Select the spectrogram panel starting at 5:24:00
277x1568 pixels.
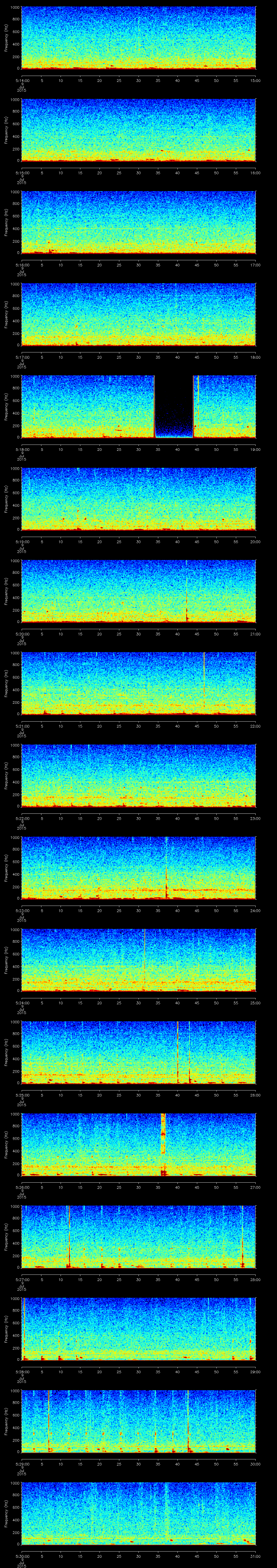[x=138, y=960]
